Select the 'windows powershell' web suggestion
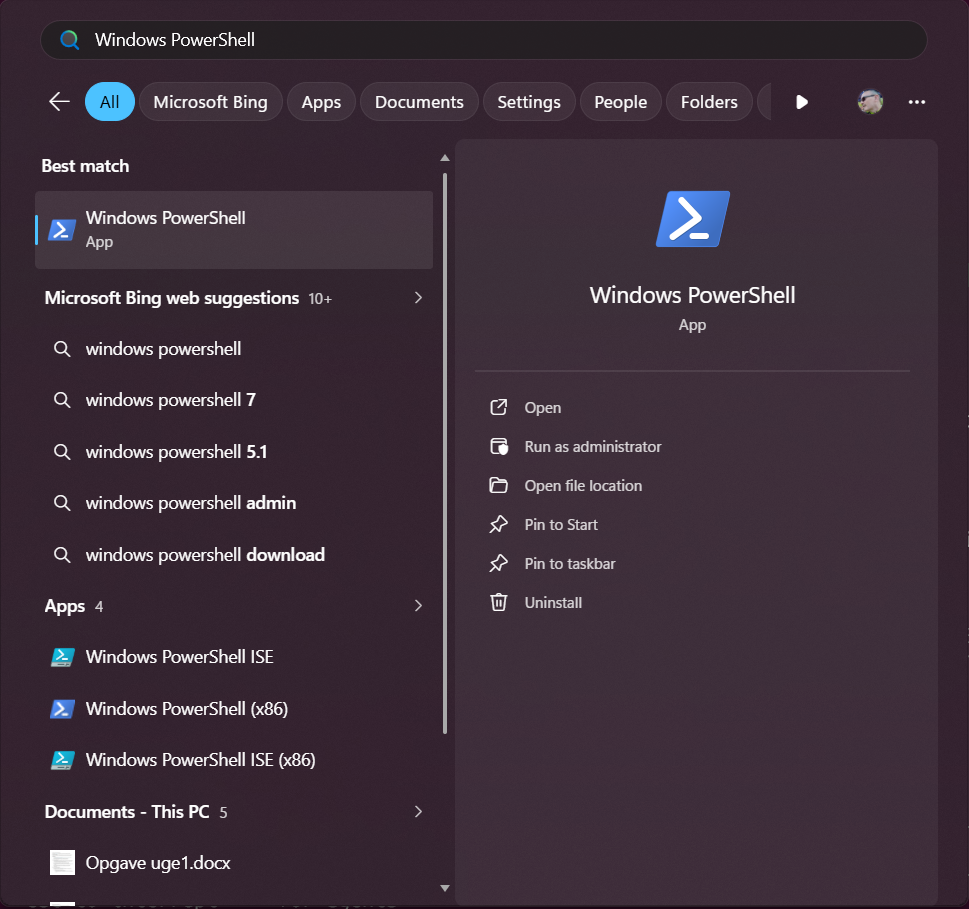The image size is (969, 909). pos(234,349)
